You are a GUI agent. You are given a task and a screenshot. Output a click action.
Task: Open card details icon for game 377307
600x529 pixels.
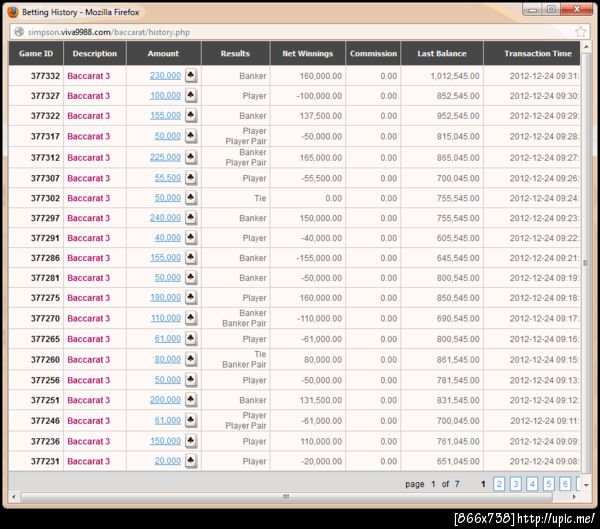click(191, 178)
